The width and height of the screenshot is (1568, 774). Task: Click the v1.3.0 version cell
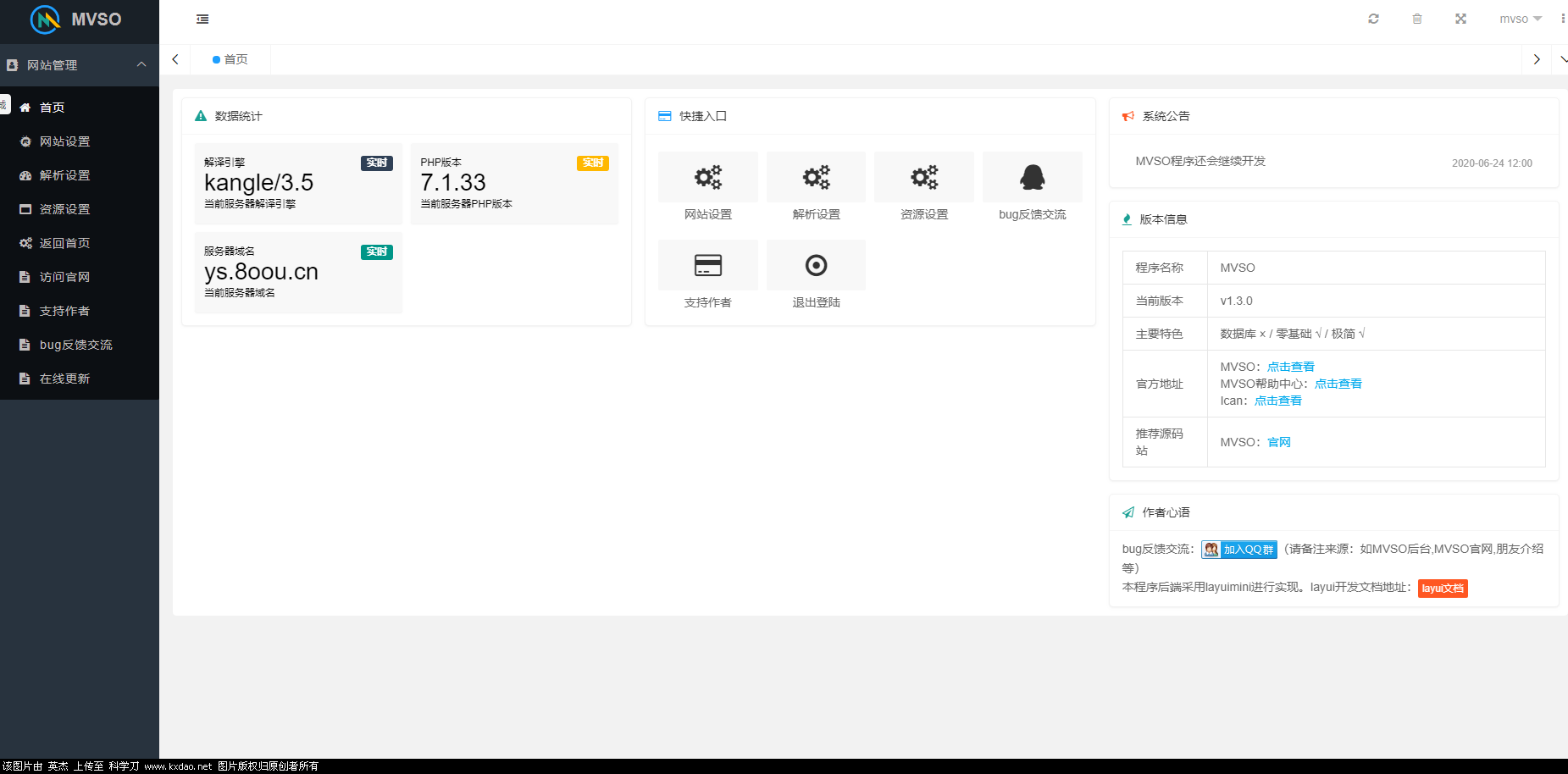point(1376,301)
